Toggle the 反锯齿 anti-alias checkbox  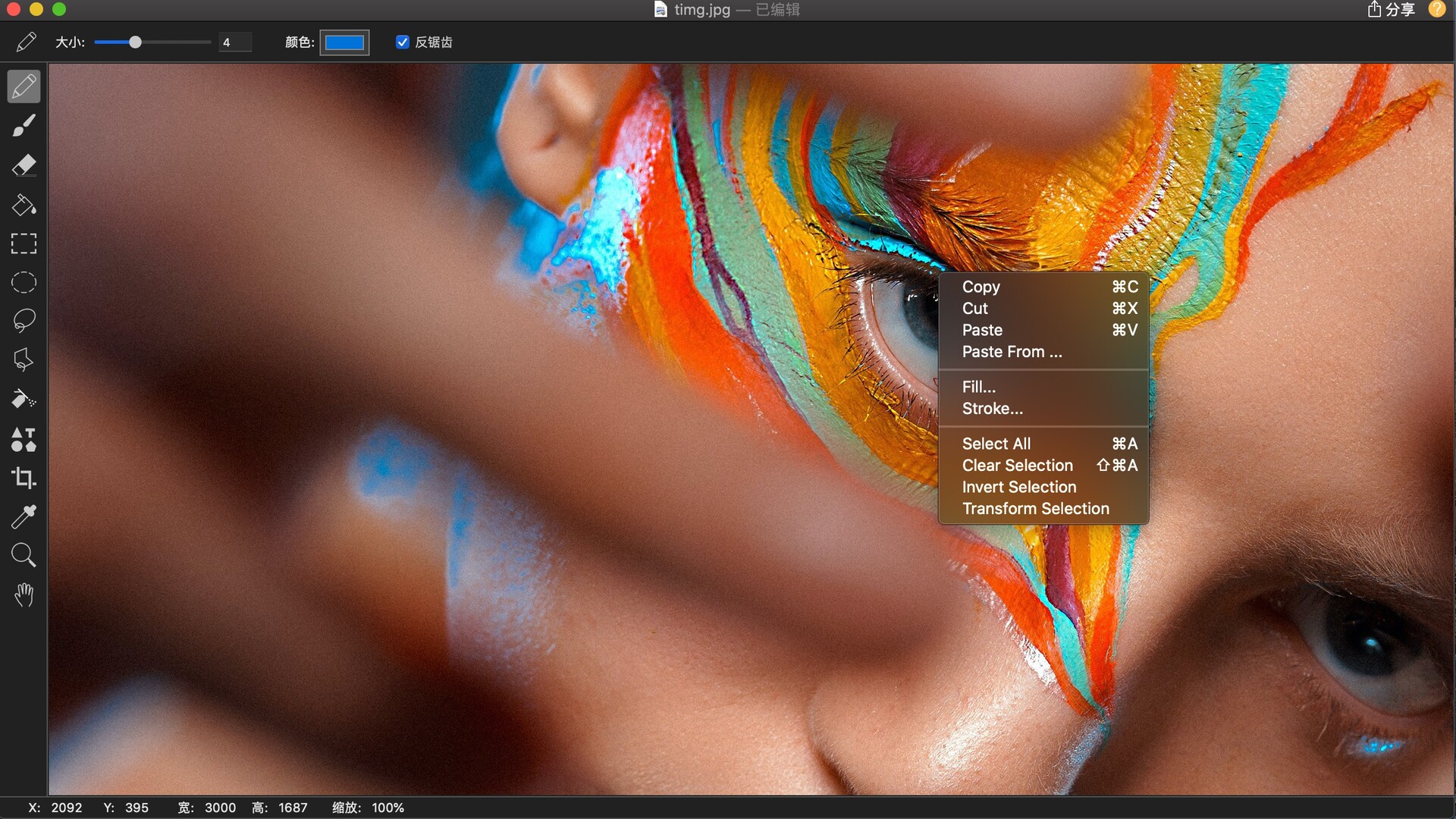pyautogui.click(x=403, y=42)
